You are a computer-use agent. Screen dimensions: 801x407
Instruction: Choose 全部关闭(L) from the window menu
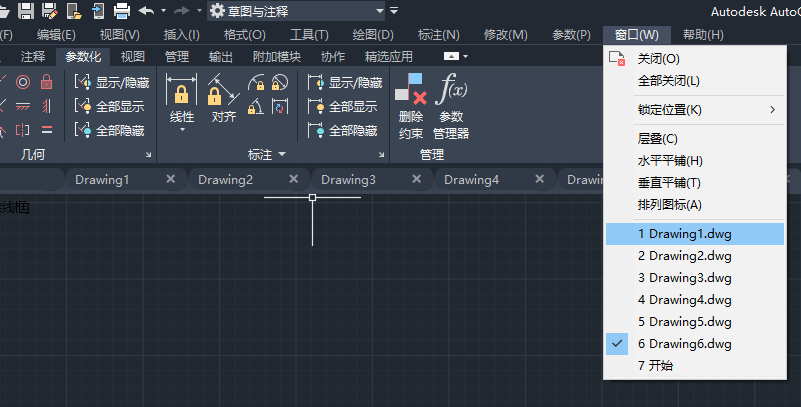coord(695,81)
